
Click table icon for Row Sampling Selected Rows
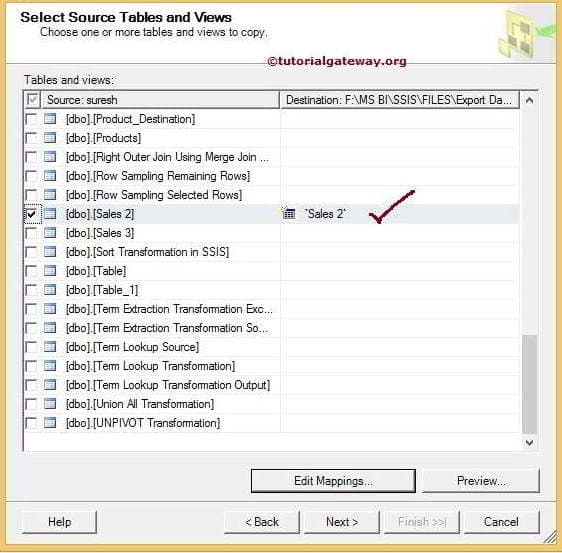pos(50,195)
